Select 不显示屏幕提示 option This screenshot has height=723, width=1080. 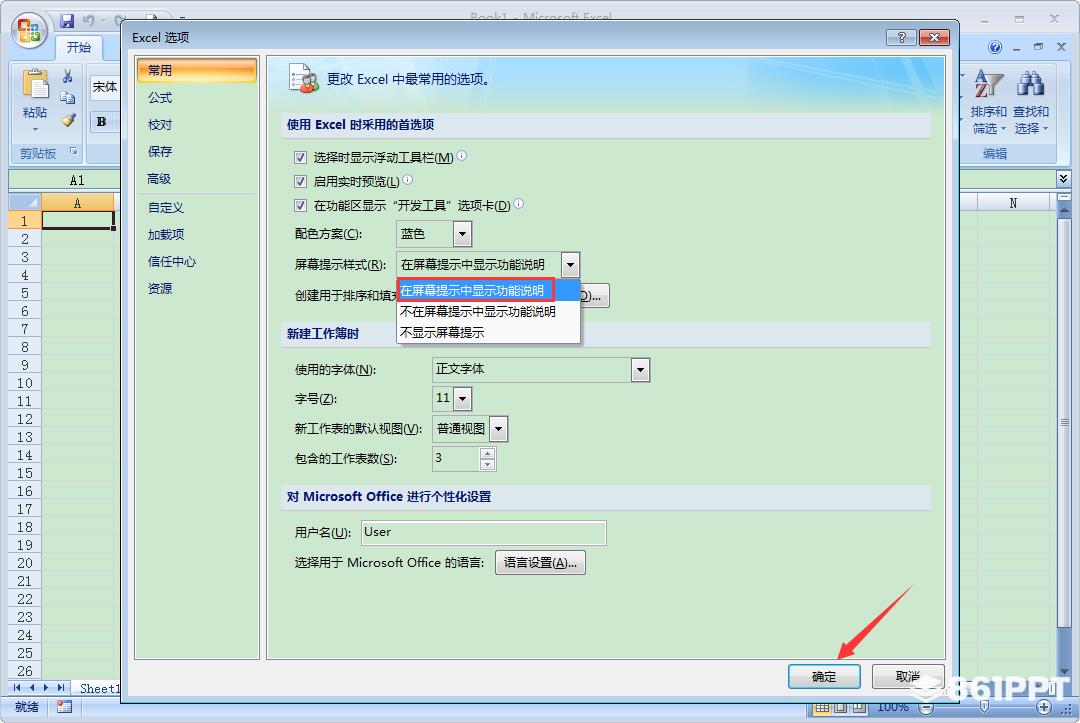[488, 332]
